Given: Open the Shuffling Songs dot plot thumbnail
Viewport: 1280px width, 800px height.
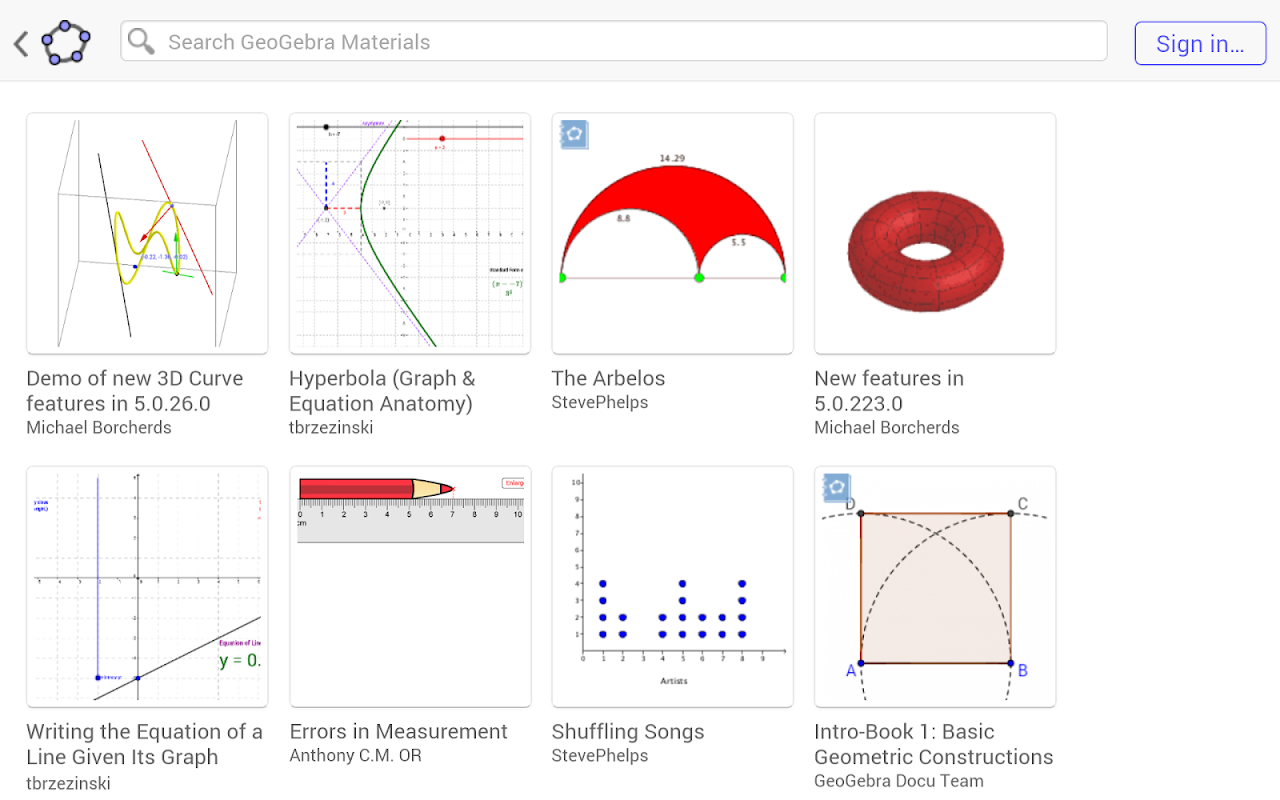Looking at the screenshot, I should click(672, 586).
